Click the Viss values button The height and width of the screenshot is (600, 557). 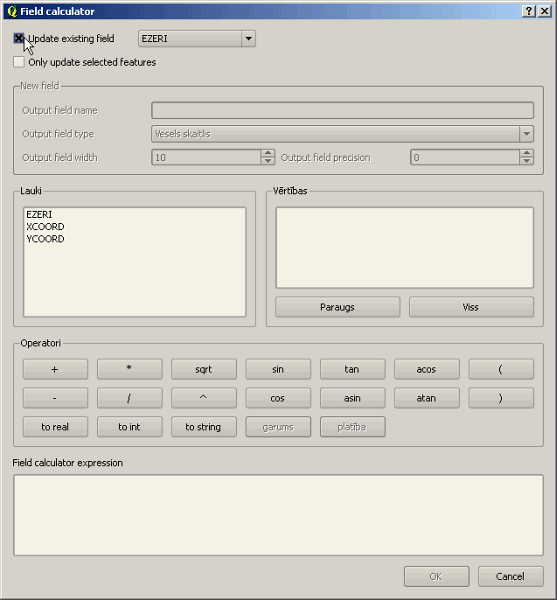[x=471, y=307]
